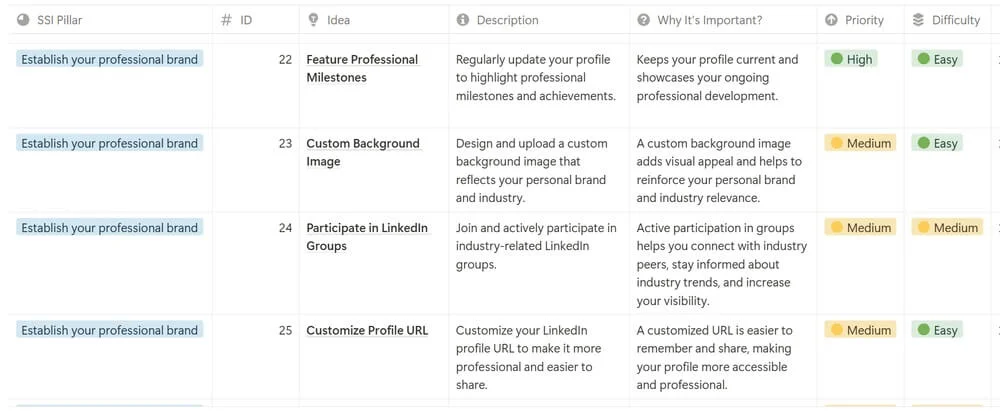This screenshot has width=1000, height=411.
Task: Click the Idea lightbulb icon
Action: click(313, 20)
